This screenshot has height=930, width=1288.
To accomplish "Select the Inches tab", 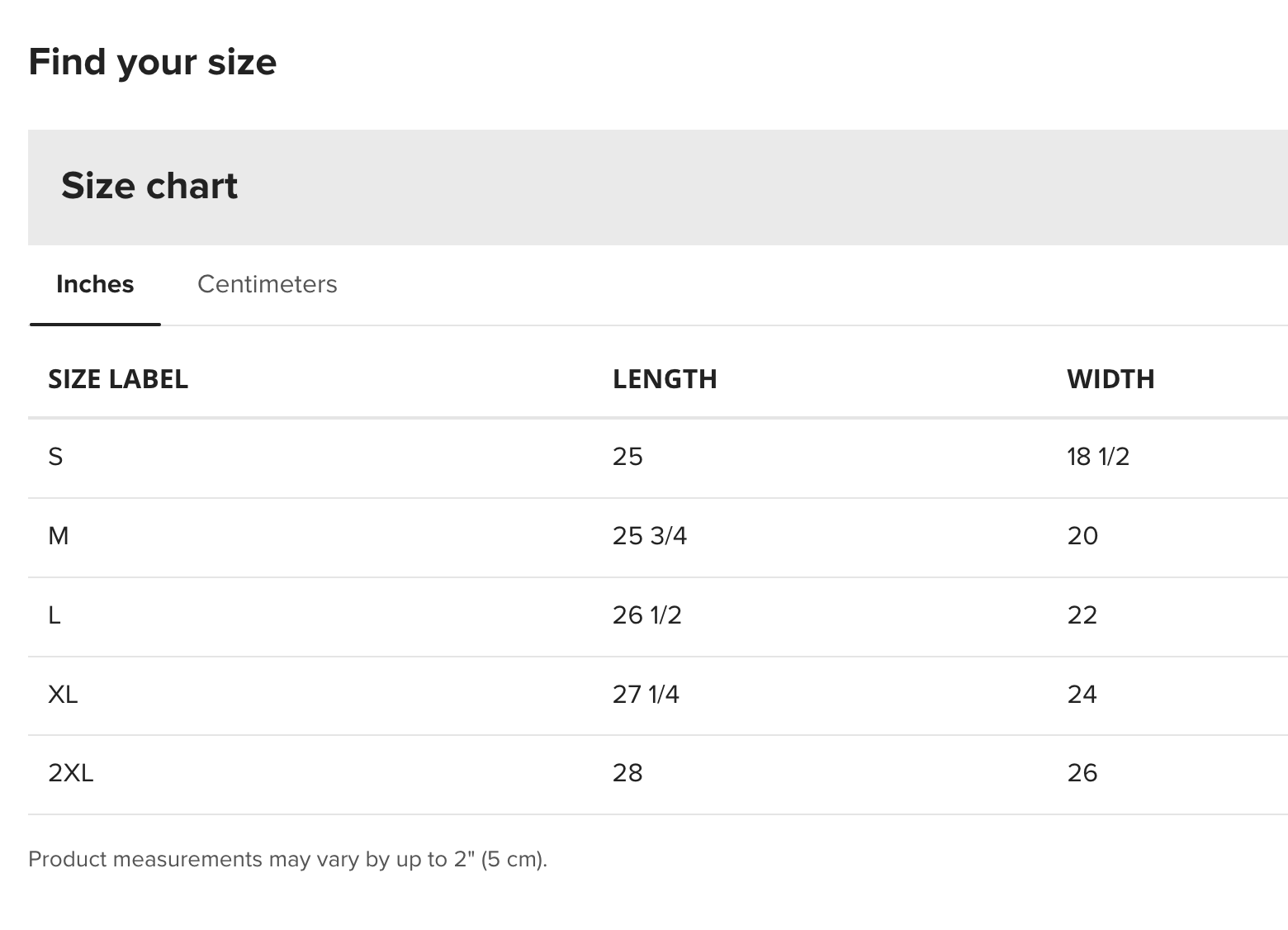I will tap(95, 284).
